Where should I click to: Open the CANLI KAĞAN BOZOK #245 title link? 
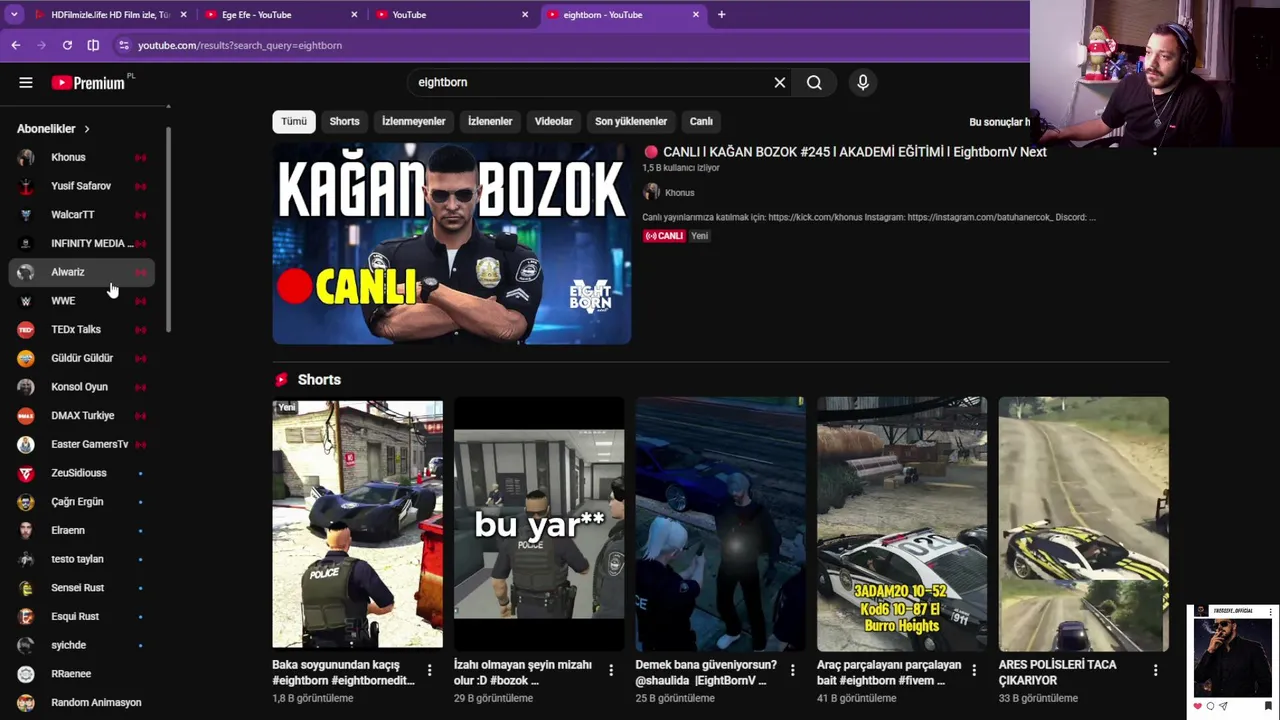click(855, 152)
